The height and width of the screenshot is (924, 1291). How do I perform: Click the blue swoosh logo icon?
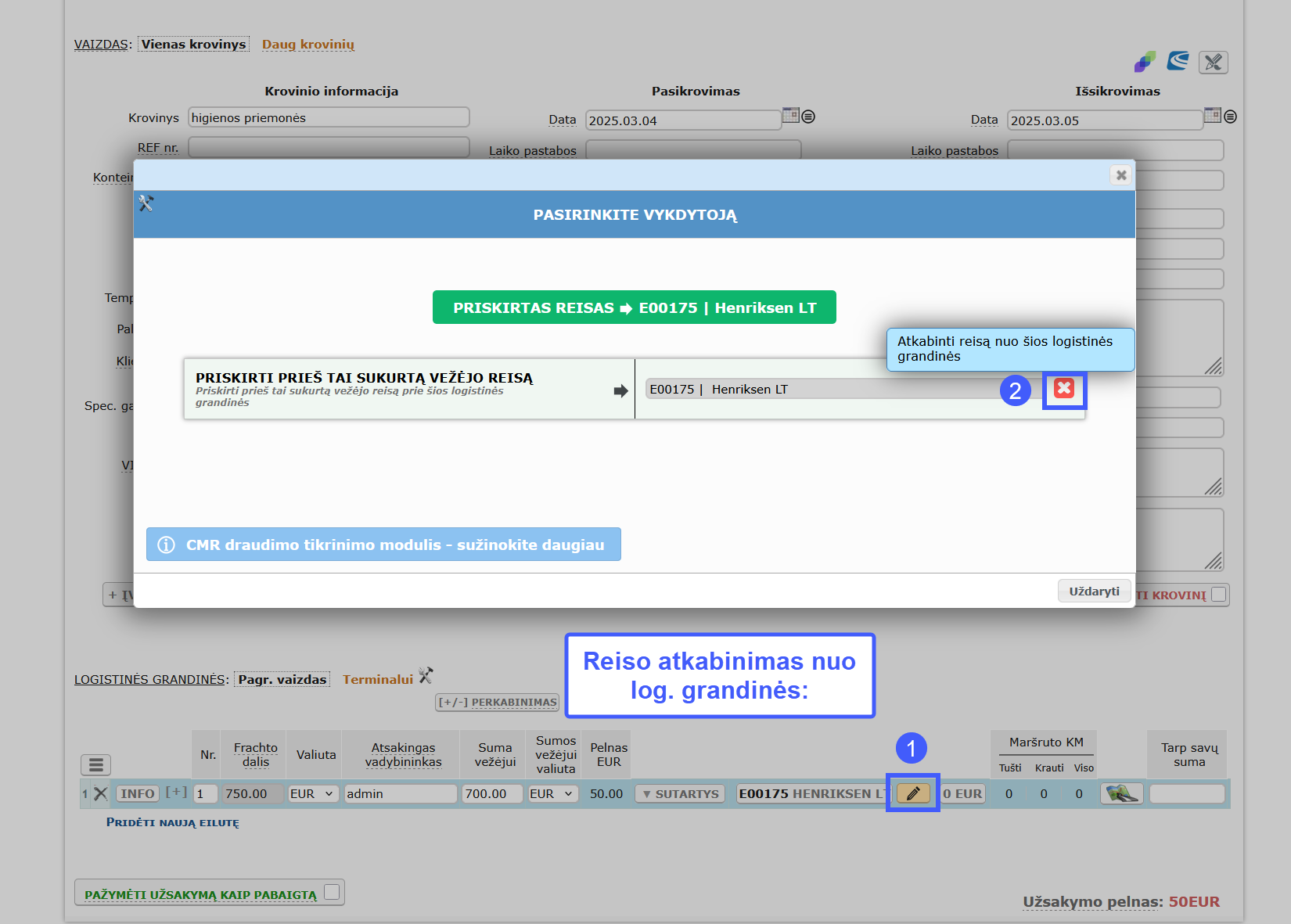(x=1178, y=61)
